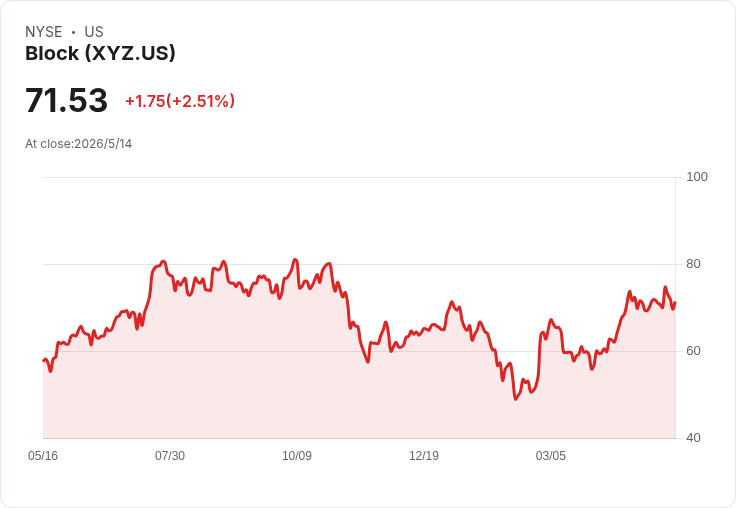736x508 pixels.
Task: Click the 60 label on price axis
Action: tap(693, 351)
